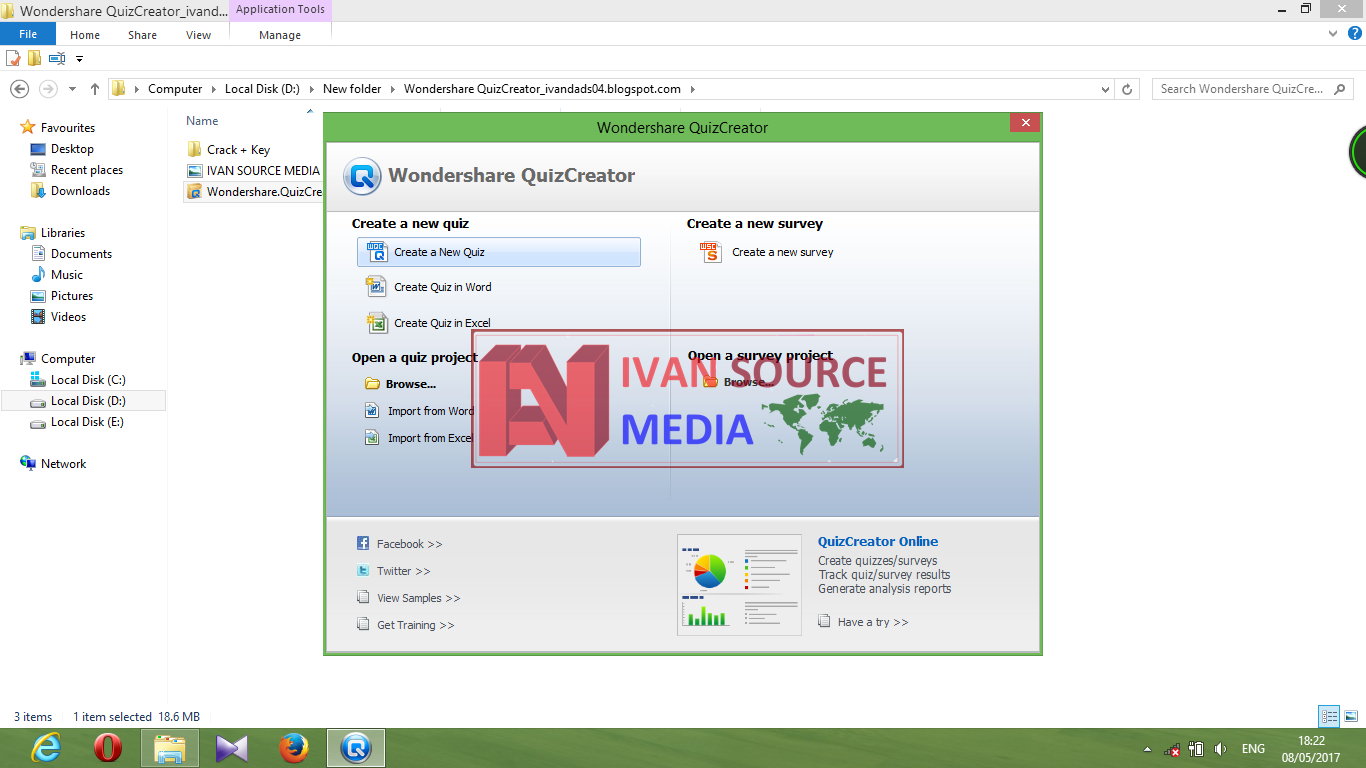Image resolution: width=1366 pixels, height=768 pixels.
Task: Open Visual Studio from taskbar
Action: click(231, 748)
